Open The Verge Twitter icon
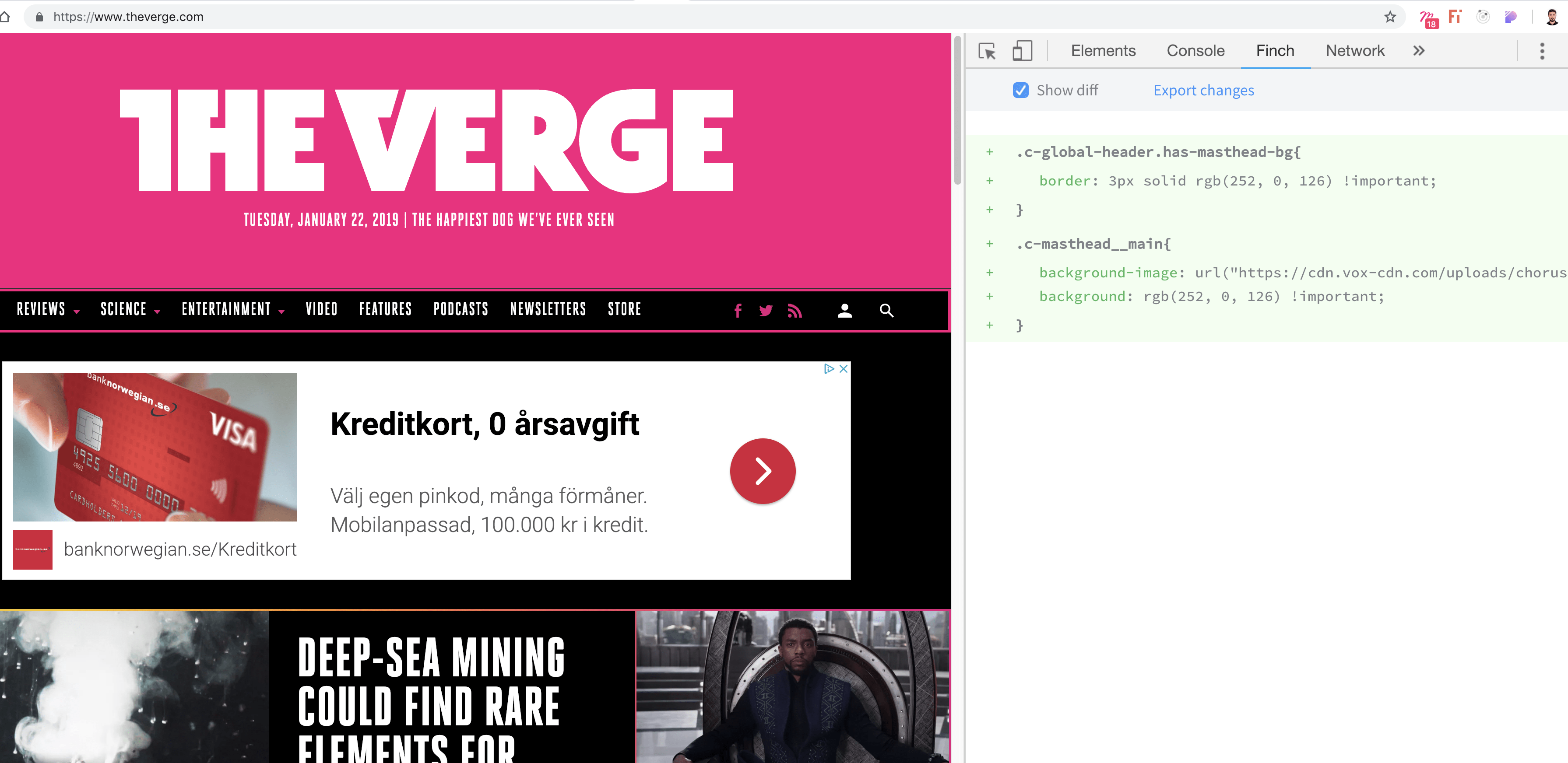The height and width of the screenshot is (763, 1568). pos(766,310)
